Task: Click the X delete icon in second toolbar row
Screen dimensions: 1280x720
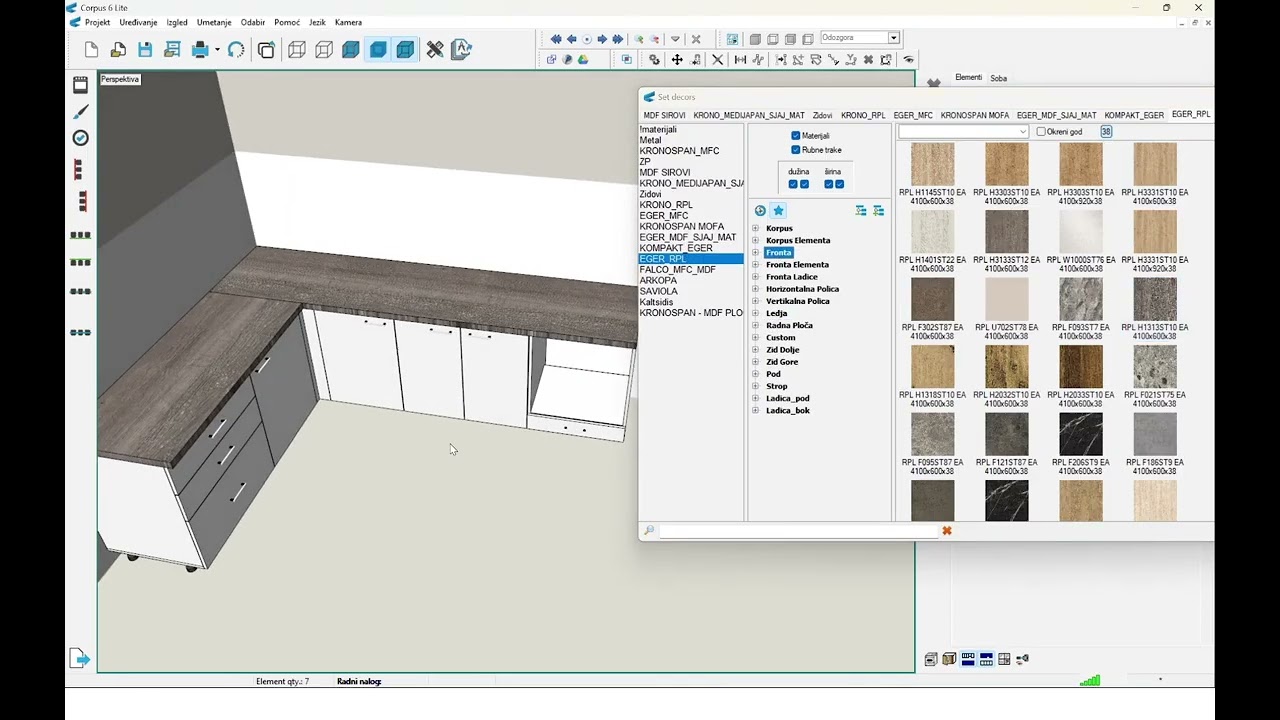Action: pos(717,60)
